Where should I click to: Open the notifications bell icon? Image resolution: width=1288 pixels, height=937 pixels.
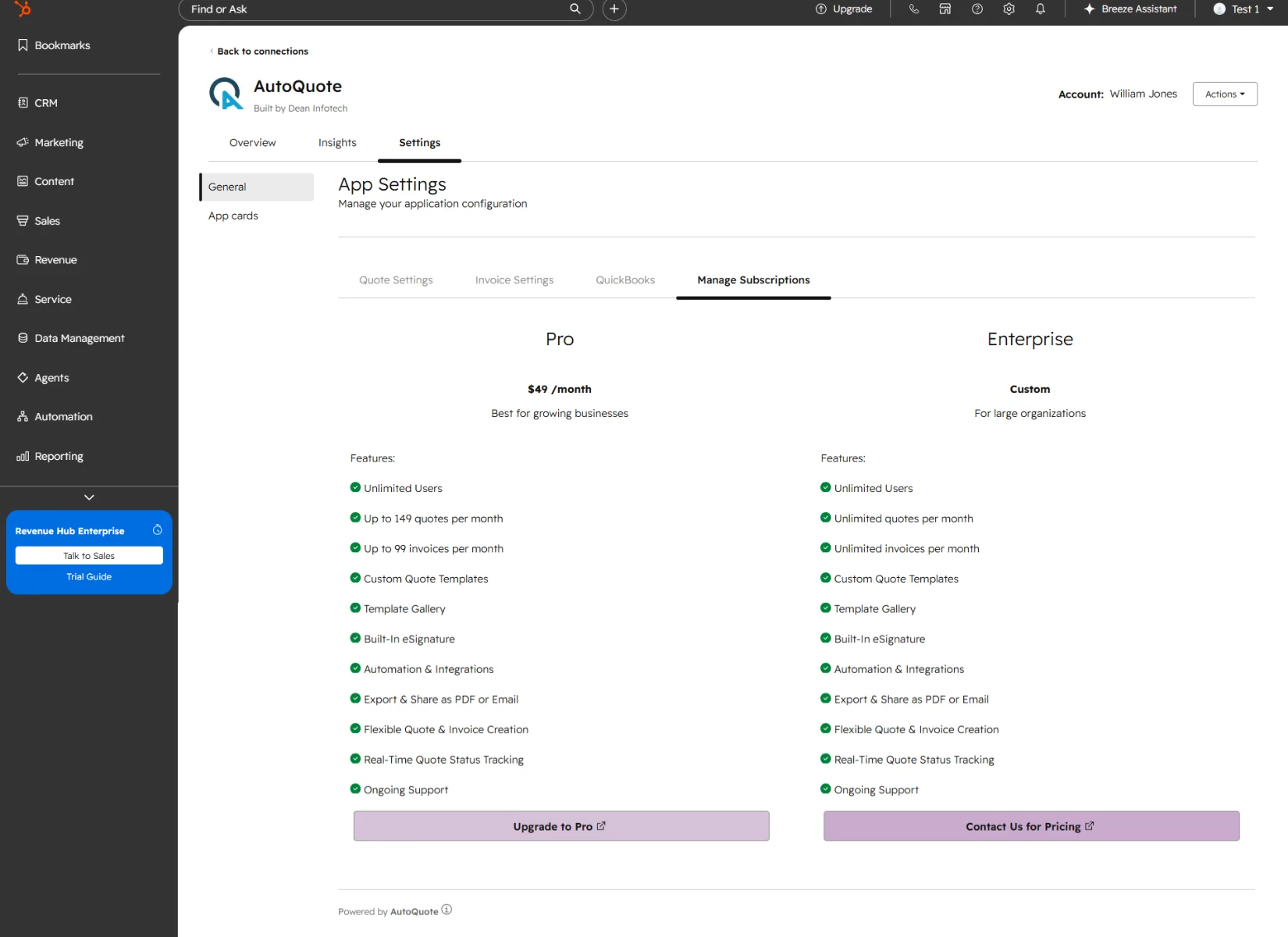[1041, 9]
